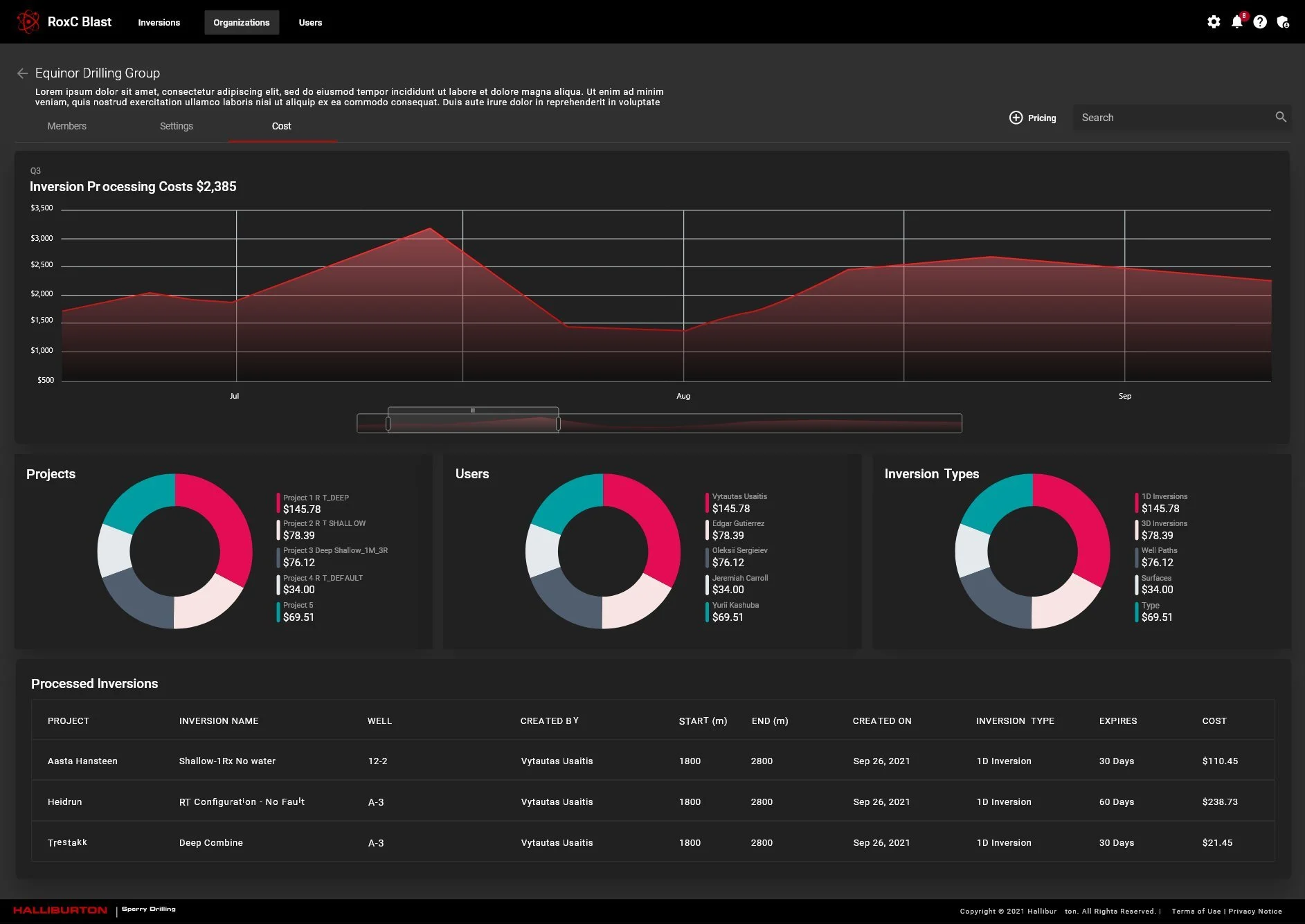Select the Cost tab
The width and height of the screenshot is (1305, 924).
point(282,126)
